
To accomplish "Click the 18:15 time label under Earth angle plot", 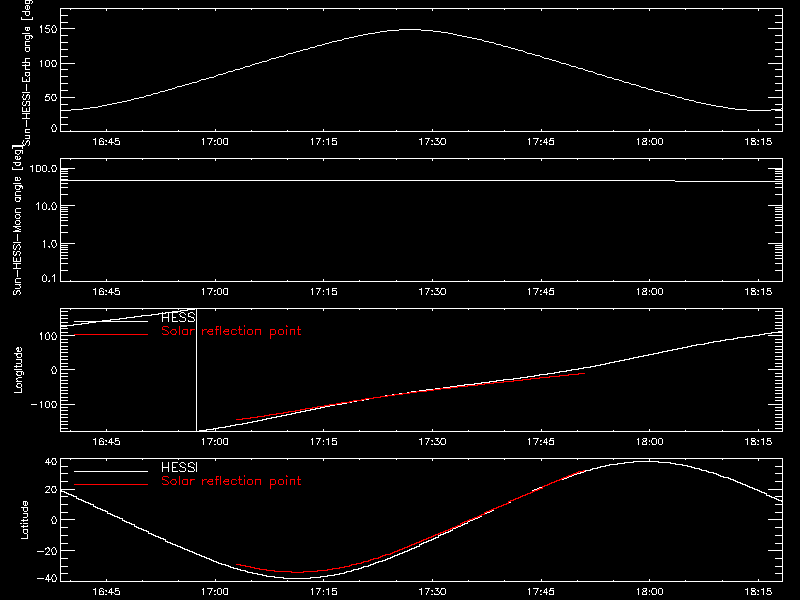I will click(758, 142).
